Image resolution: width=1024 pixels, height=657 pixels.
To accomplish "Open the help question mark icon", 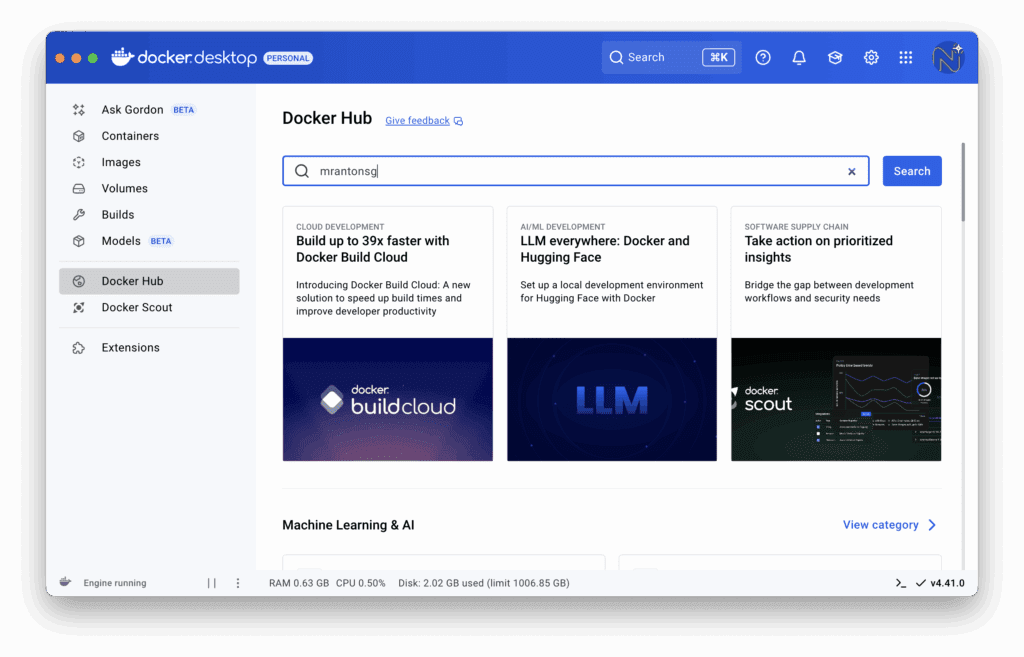I will click(763, 57).
